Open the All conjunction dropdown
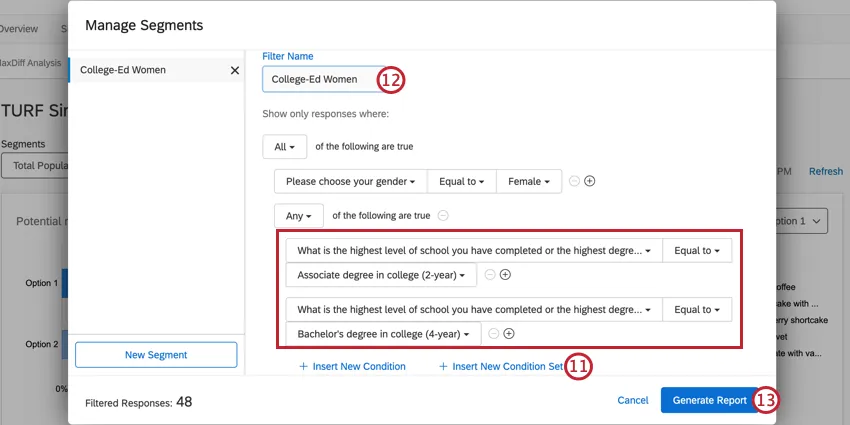The width and height of the screenshot is (850, 425). click(x=285, y=147)
